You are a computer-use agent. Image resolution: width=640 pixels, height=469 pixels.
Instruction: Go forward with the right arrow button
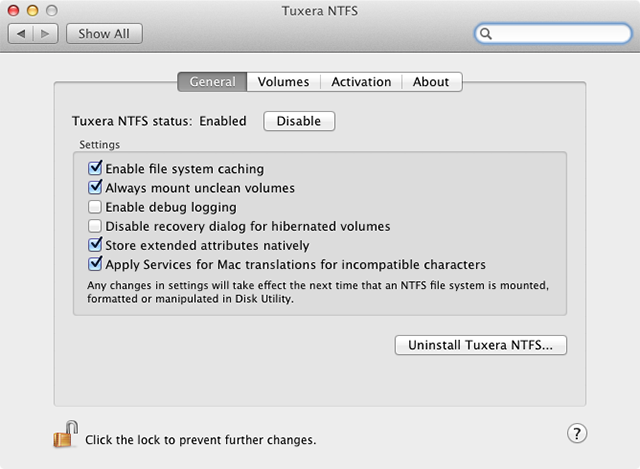point(45,33)
